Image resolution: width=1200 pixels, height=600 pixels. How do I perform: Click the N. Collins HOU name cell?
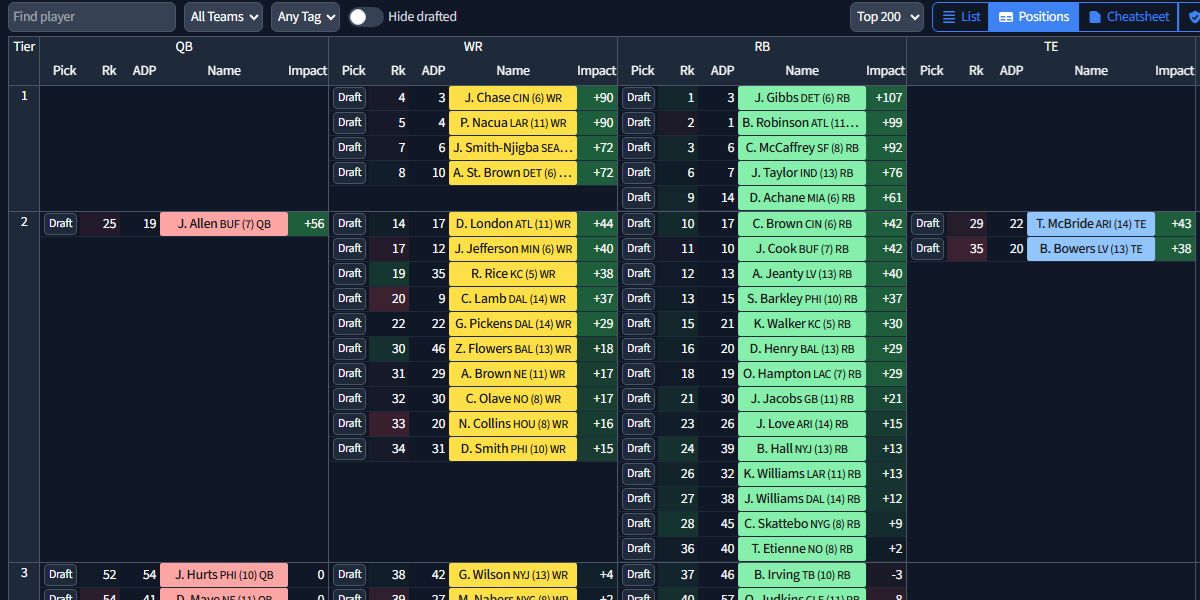click(x=513, y=424)
